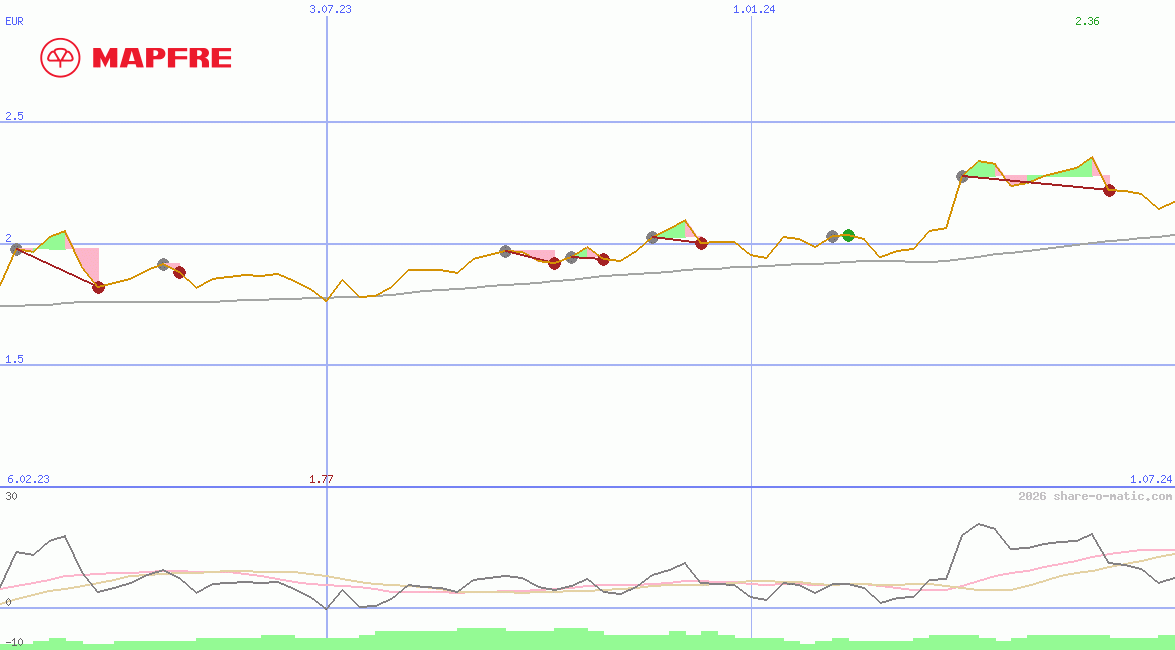Select the 1.01.24 date label

754,9
